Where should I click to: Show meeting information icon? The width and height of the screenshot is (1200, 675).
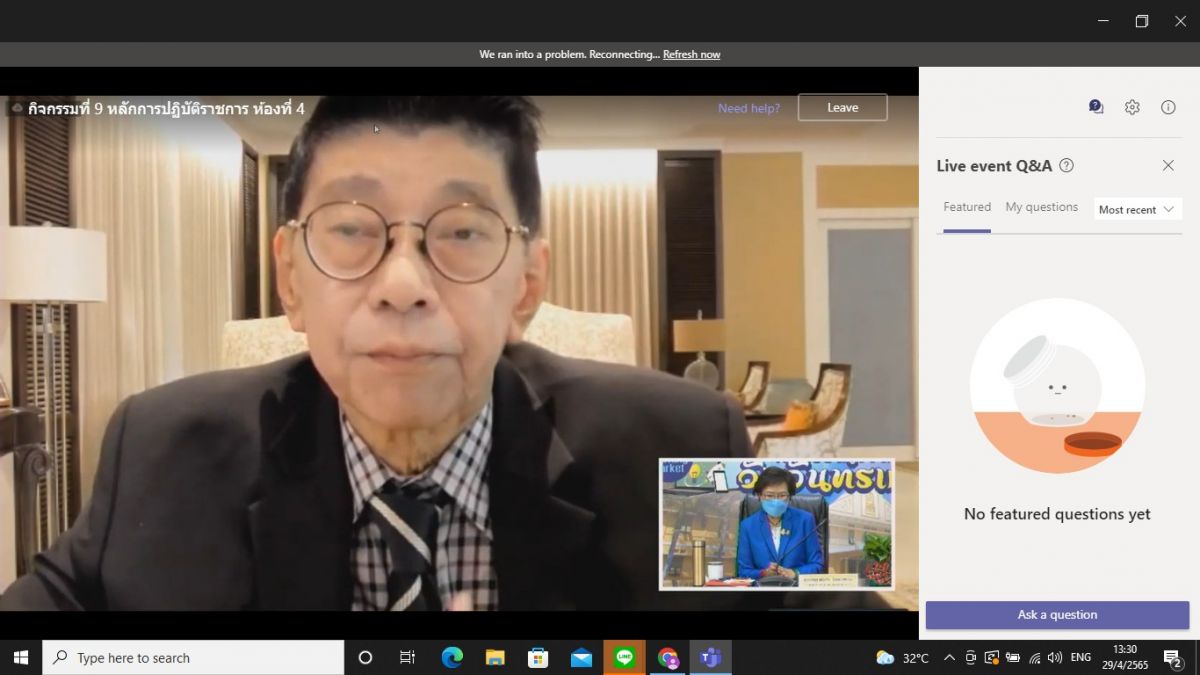coord(1168,107)
